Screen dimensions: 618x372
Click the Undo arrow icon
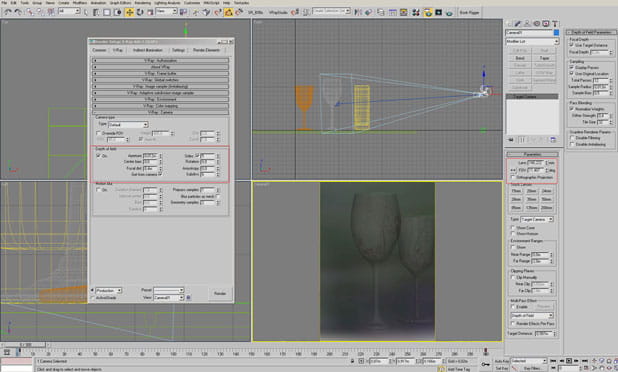coord(7,12)
